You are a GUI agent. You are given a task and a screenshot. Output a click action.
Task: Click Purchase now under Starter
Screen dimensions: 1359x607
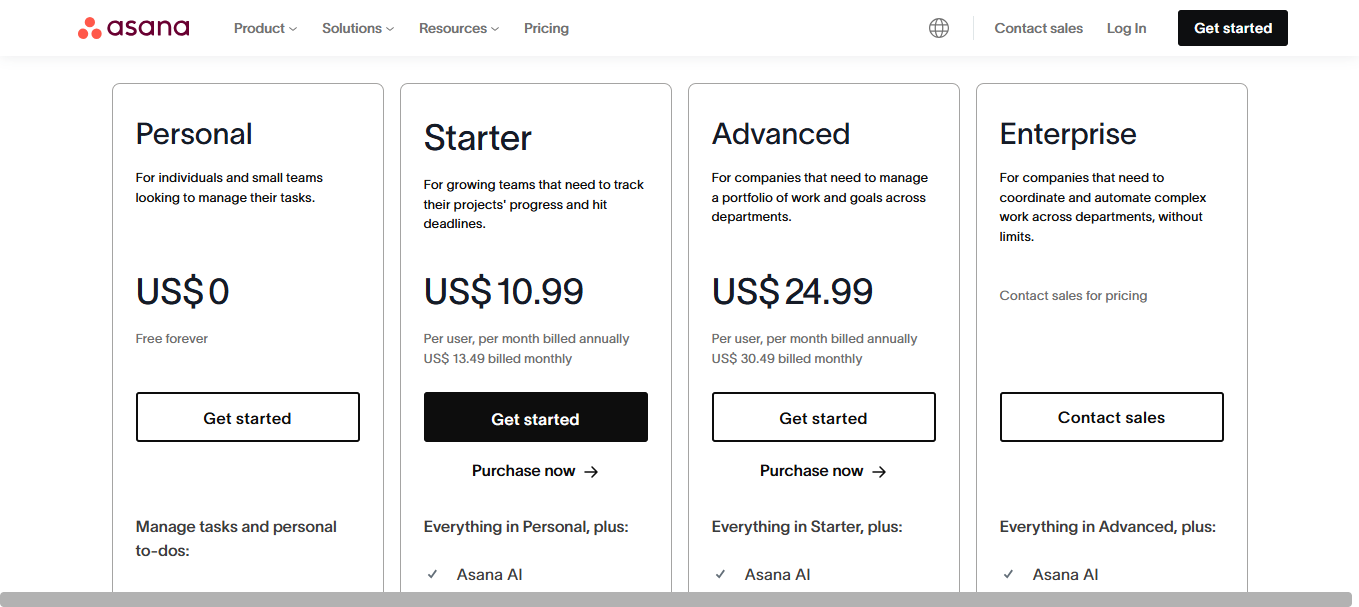click(x=524, y=471)
